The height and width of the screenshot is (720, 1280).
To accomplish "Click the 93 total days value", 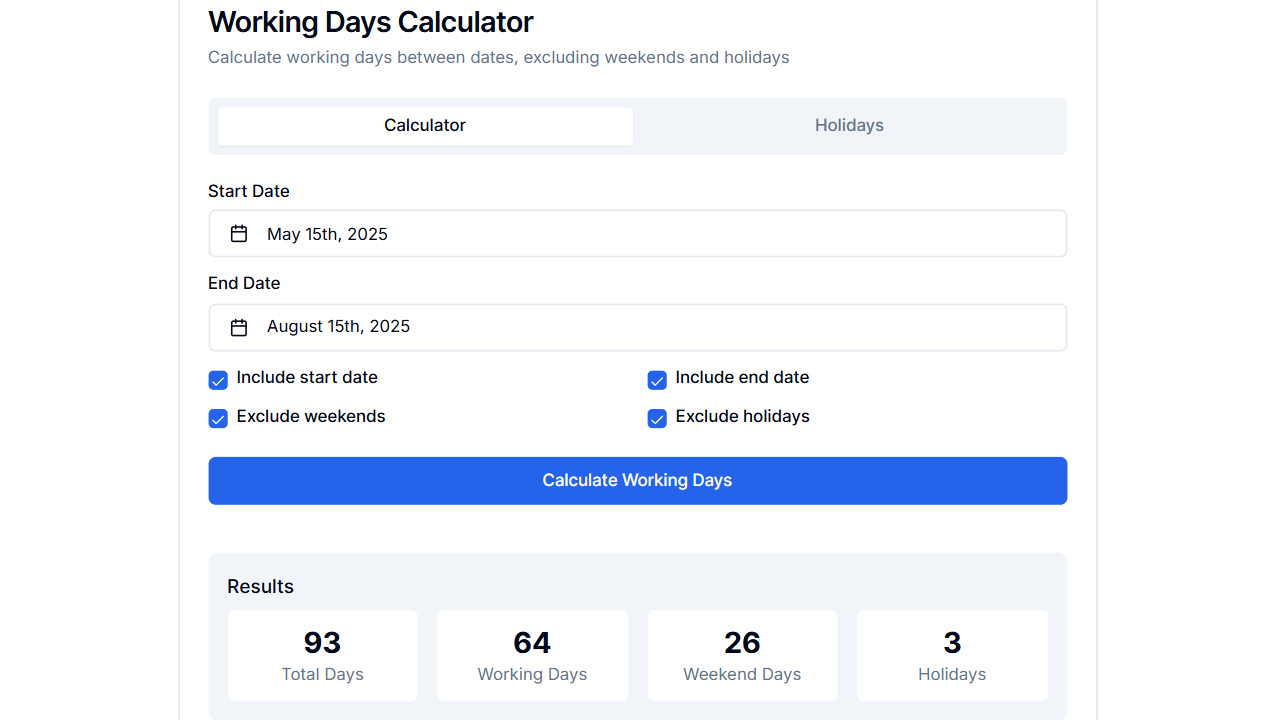I will pos(322,643).
